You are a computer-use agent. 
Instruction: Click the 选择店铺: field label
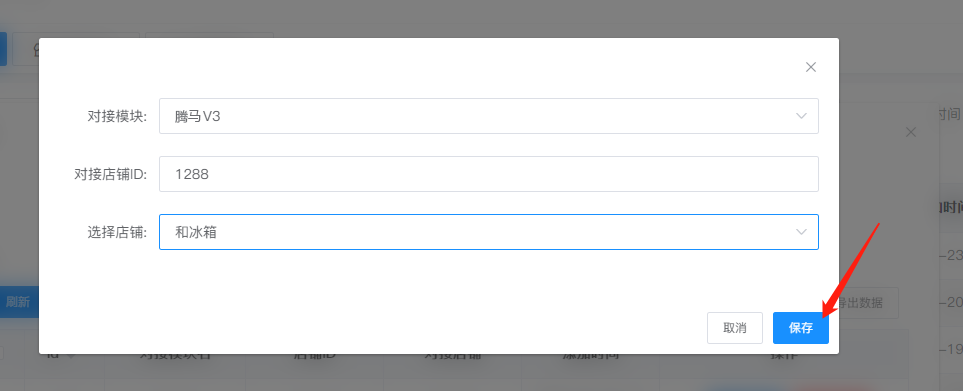[x=117, y=232]
